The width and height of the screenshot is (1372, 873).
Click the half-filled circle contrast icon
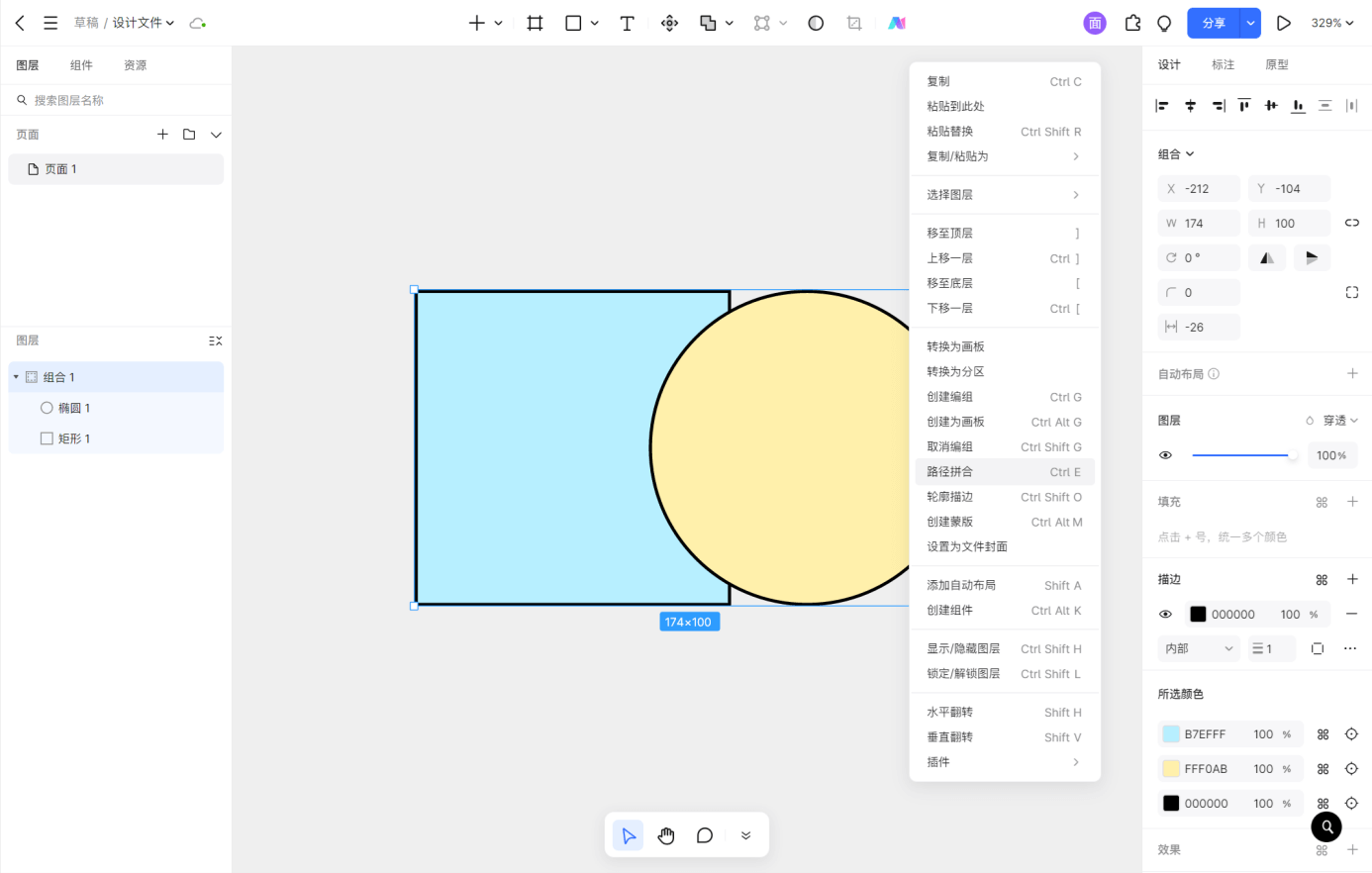(x=816, y=23)
